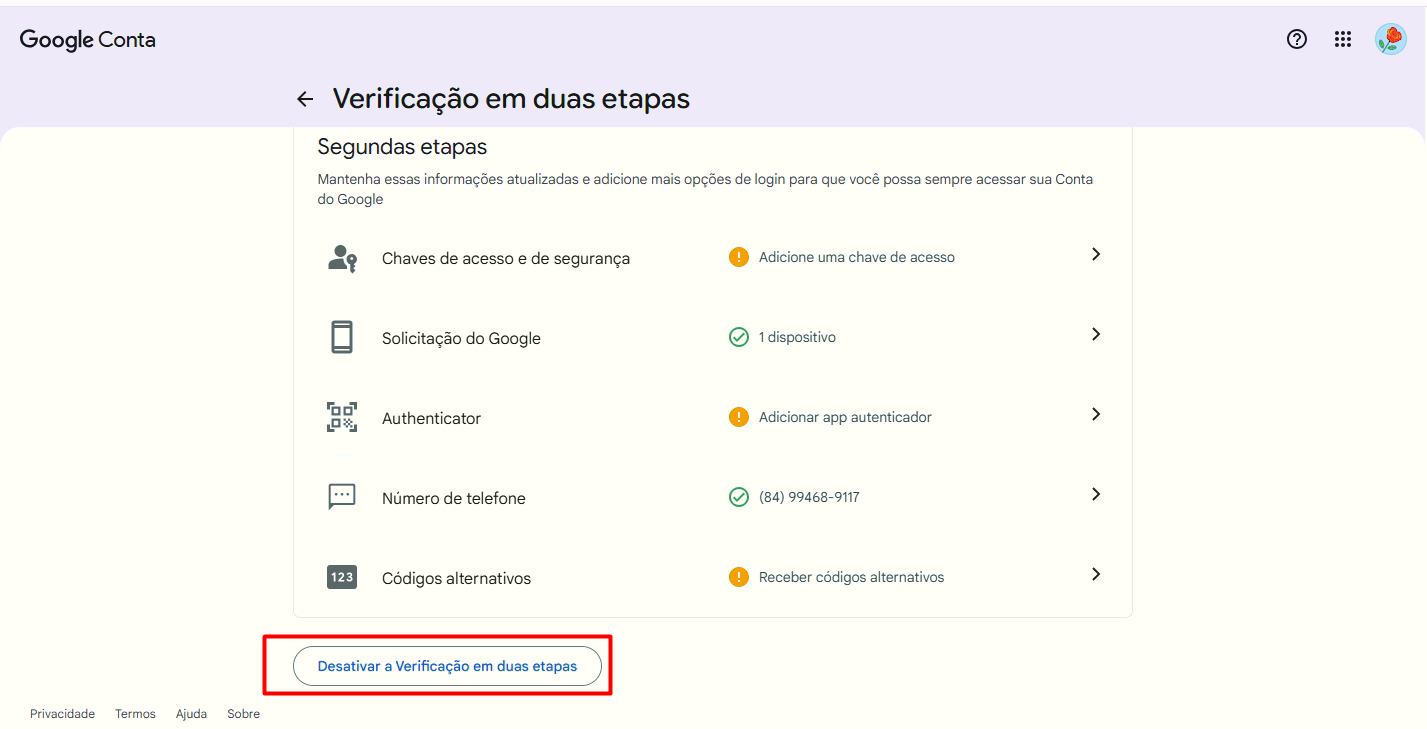Click the back arrow beside Verificação em duas etapas
The height and width of the screenshot is (729, 1427).
(305, 99)
